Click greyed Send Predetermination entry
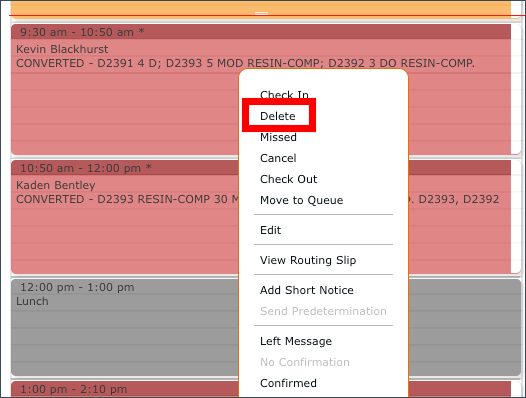The image size is (526, 398). 323,311
